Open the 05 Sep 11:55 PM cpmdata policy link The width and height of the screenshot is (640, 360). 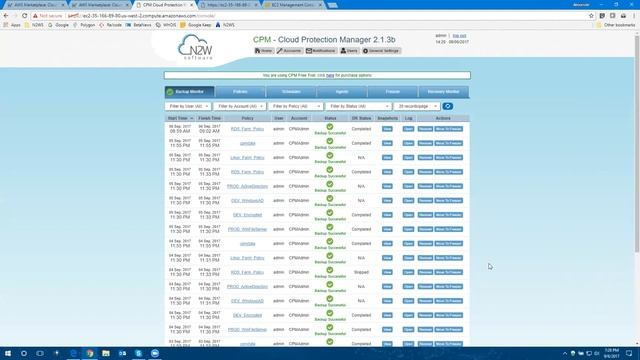click(247, 143)
